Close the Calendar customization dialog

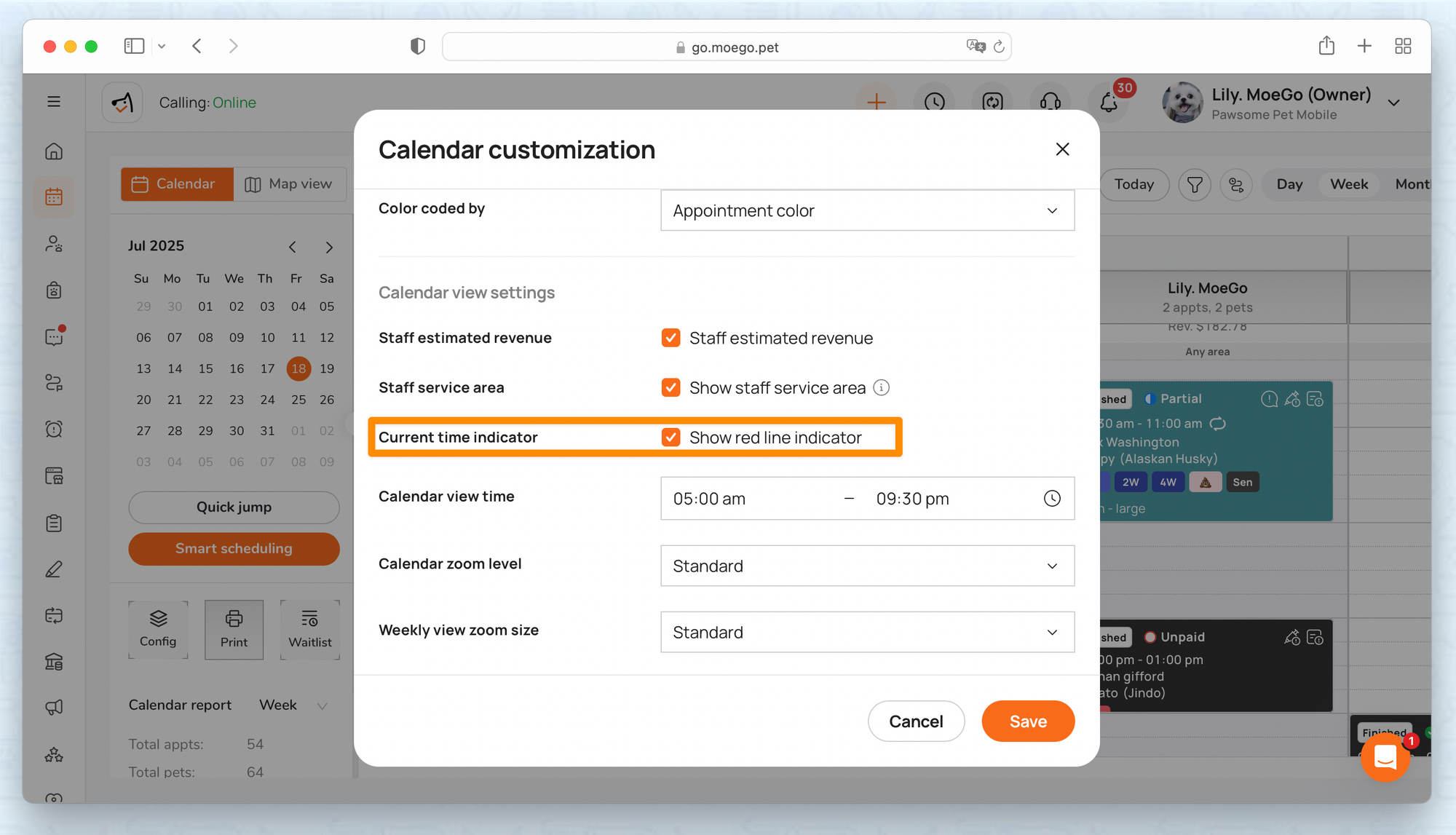(x=1062, y=150)
